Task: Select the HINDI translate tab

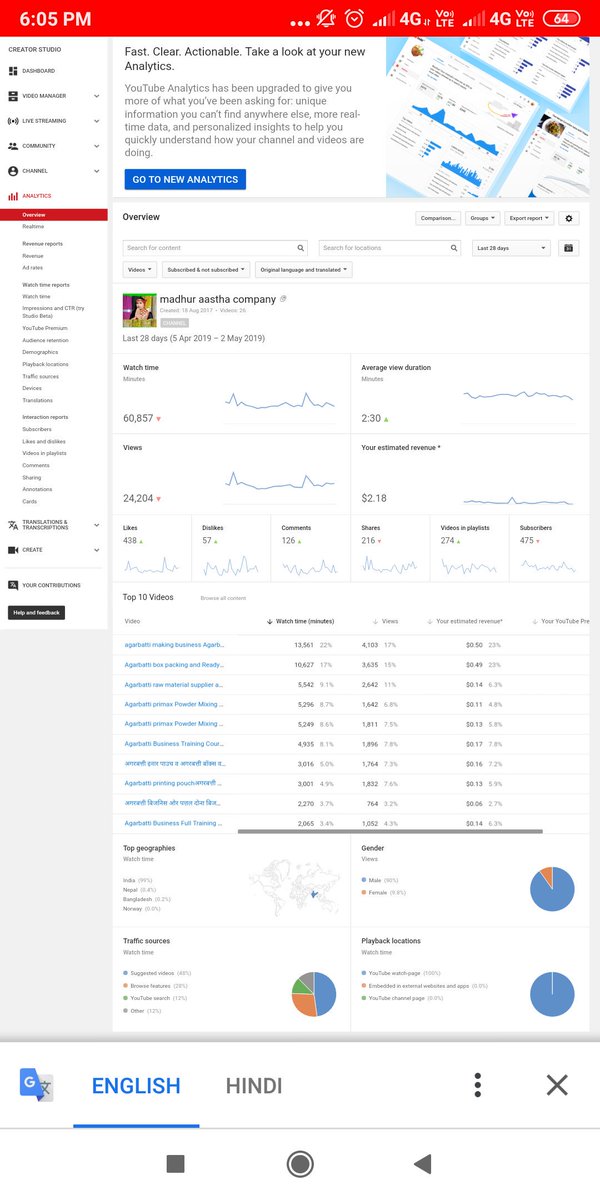Action: coord(254,1085)
